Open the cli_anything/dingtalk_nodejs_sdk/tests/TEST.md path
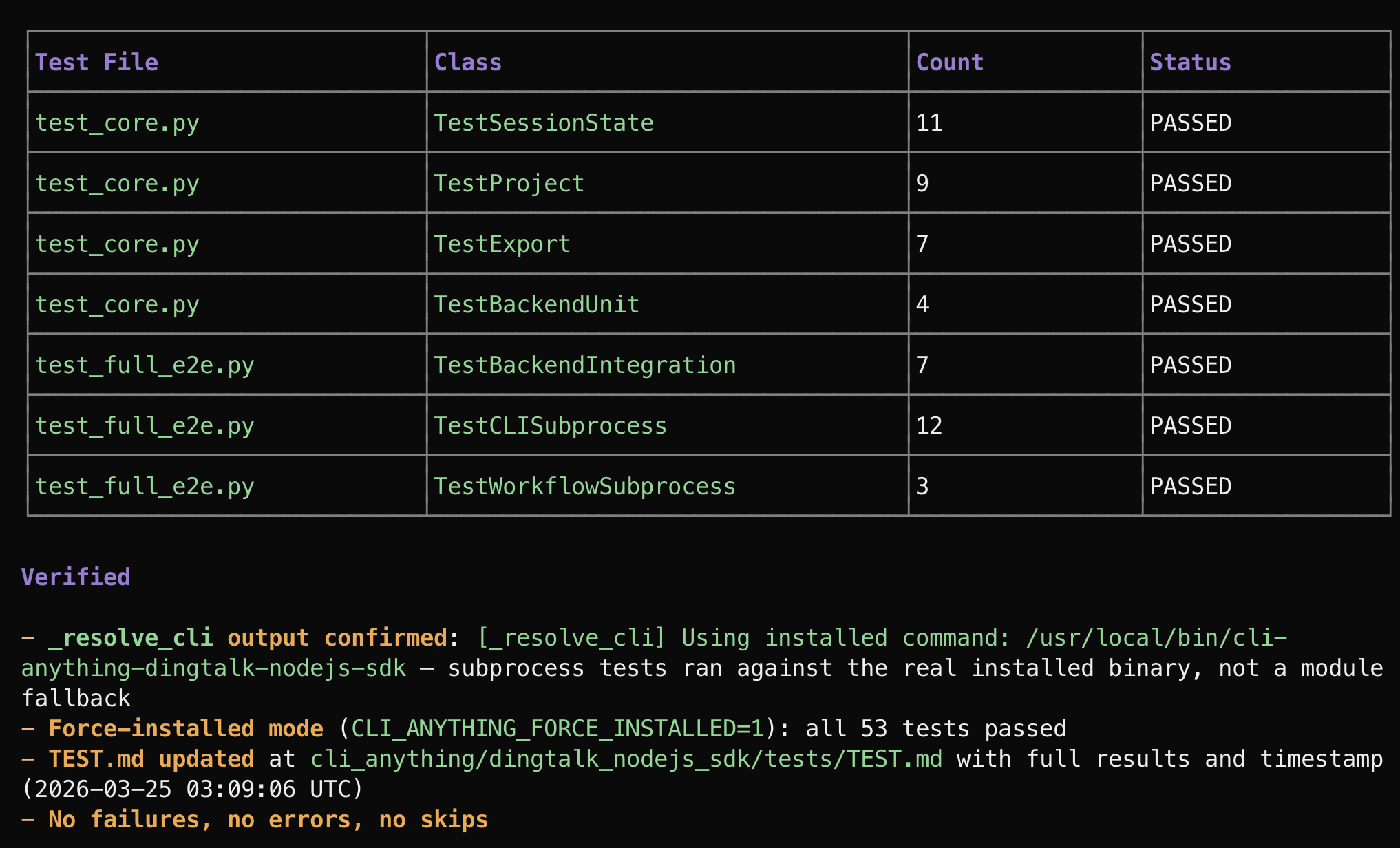This screenshot has width=1400, height=848. (626, 759)
